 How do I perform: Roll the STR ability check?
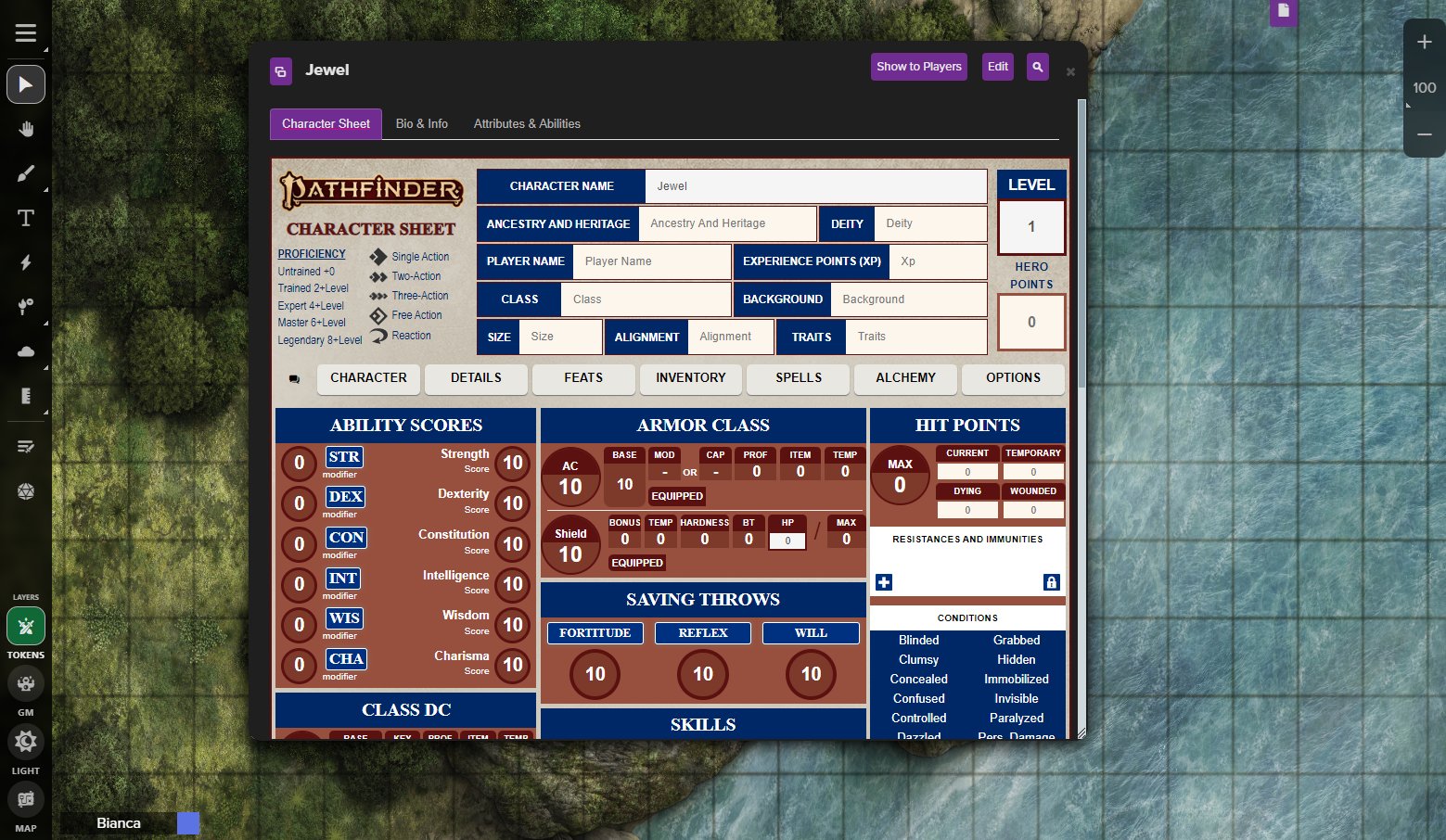(x=344, y=457)
